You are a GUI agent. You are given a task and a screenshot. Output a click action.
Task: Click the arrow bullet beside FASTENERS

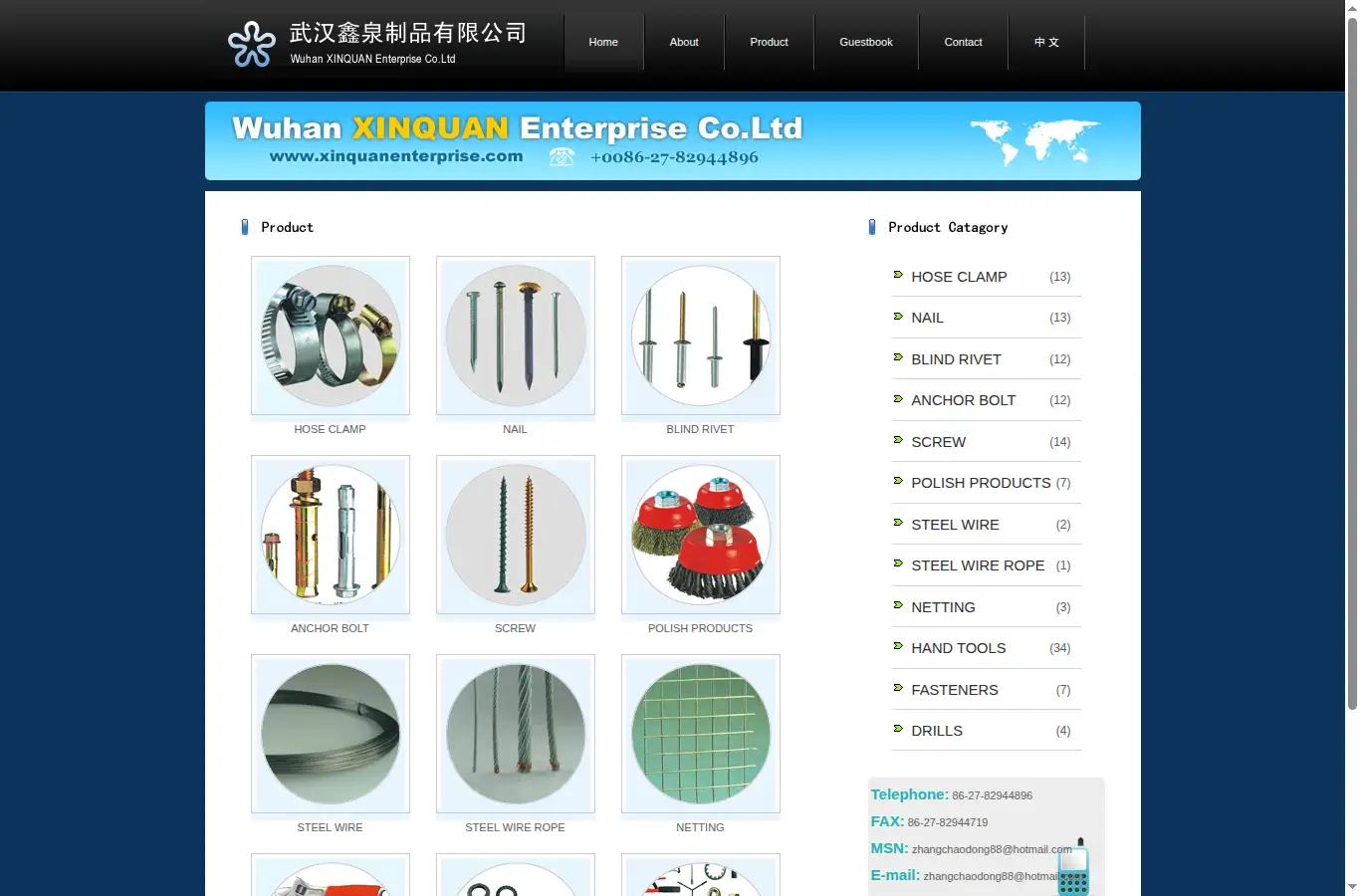898,688
